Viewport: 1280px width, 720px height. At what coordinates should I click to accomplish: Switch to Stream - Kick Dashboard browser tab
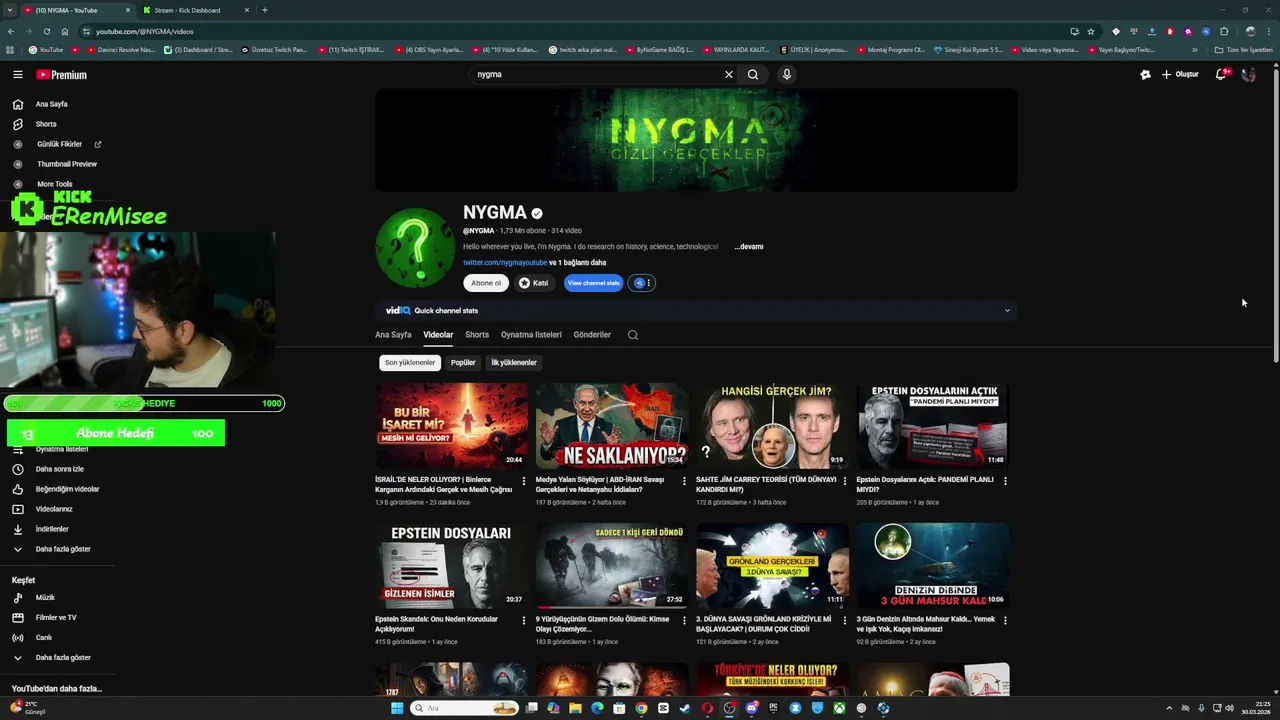[195, 10]
